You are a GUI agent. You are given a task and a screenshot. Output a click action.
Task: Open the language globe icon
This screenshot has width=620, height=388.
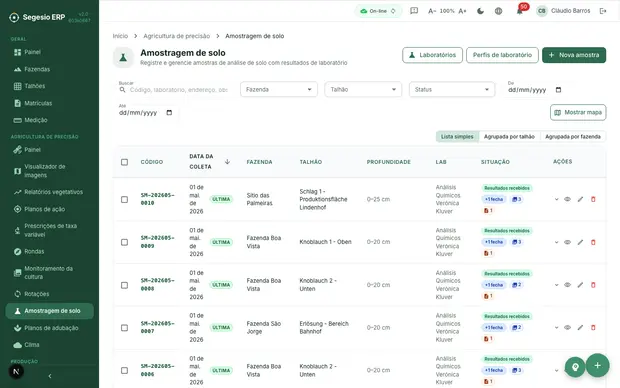tap(498, 11)
